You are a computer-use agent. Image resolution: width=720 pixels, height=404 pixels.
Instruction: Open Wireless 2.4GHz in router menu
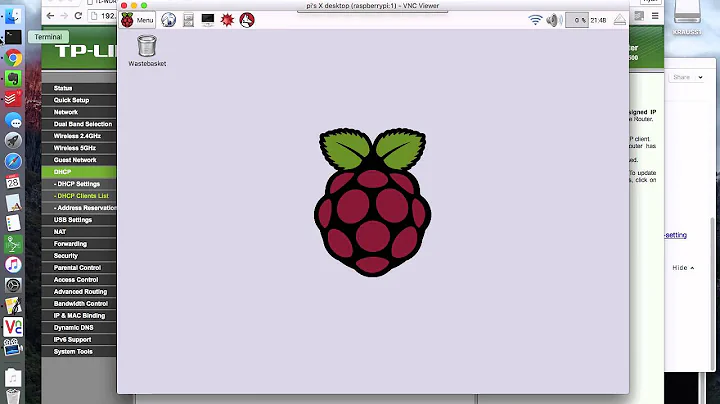coord(79,136)
